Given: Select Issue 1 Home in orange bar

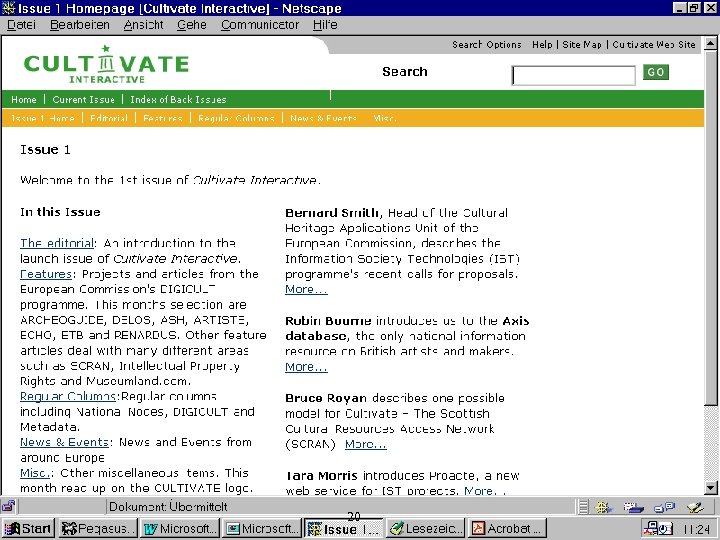Looking at the screenshot, I should [42, 118].
